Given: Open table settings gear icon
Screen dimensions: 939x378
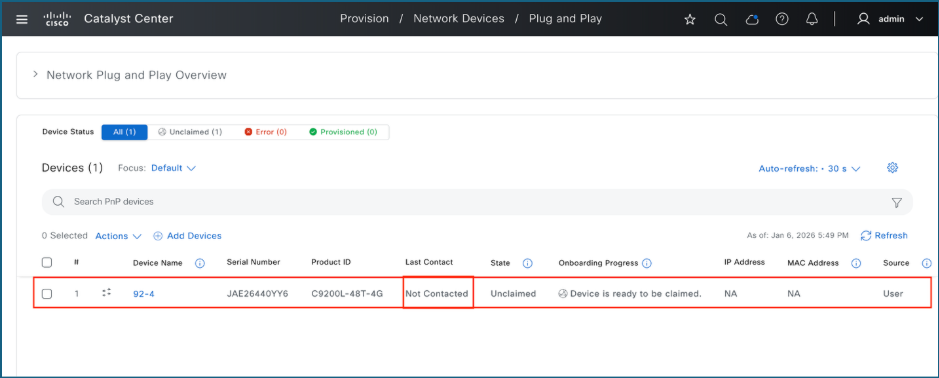Looking at the screenshot, I should click(x=892, y=168).
